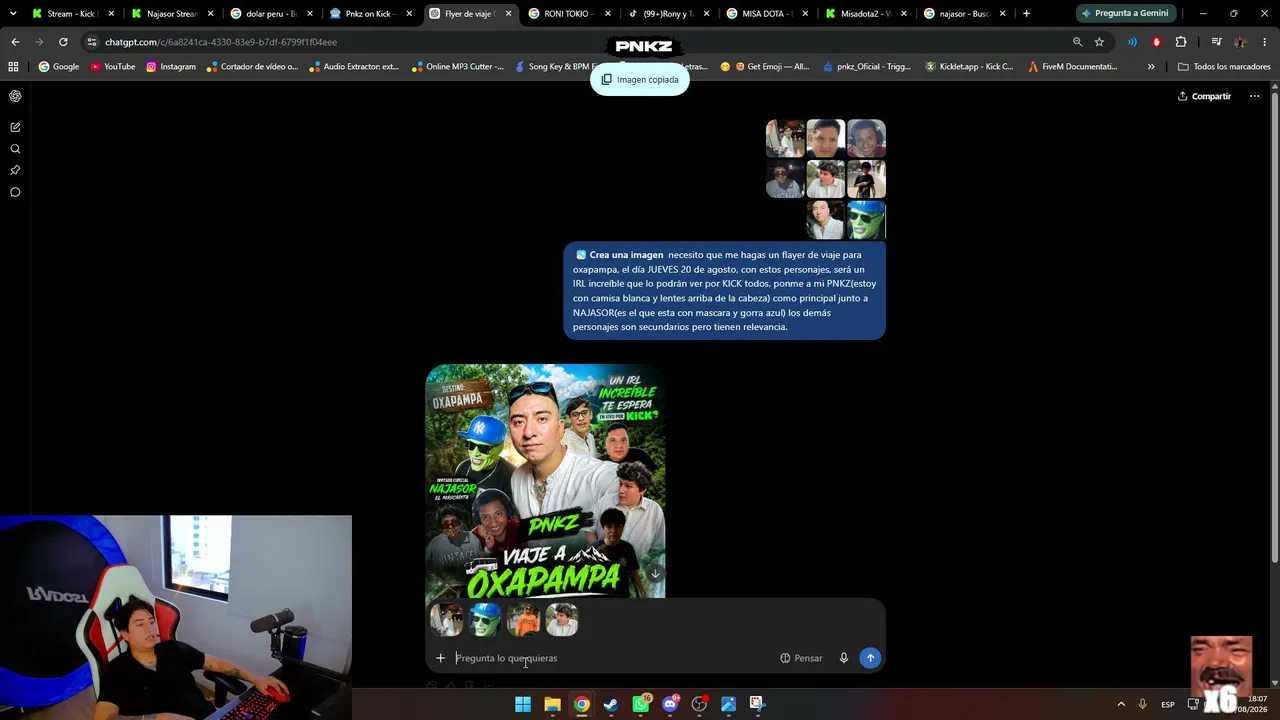The width and height of the screenshot is (1280, 720).
Task: Switch to the 'Stream - Kick' tab
Action: 72,14
